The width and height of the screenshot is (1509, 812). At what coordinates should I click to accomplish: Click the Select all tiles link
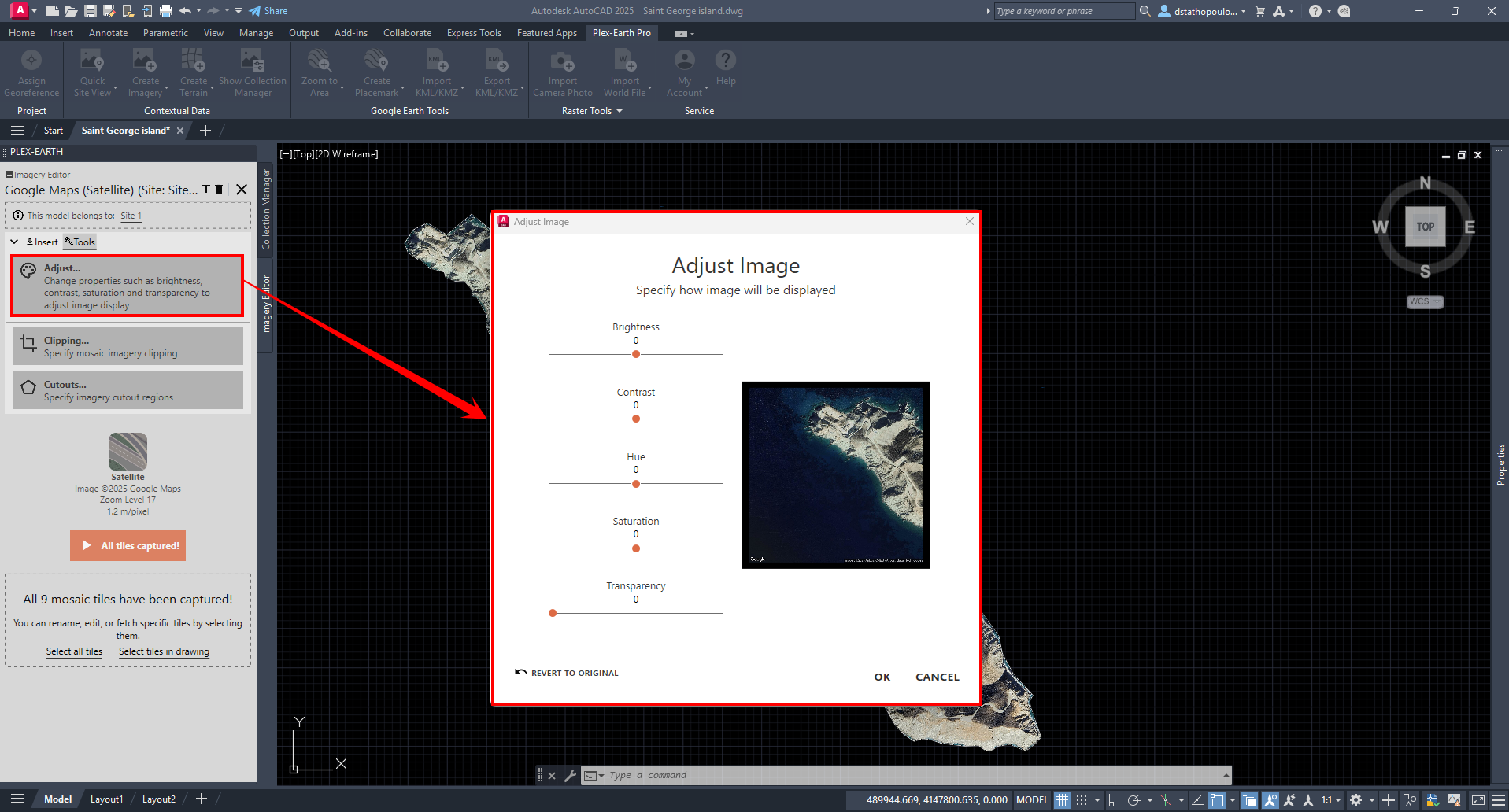[74, 651]
